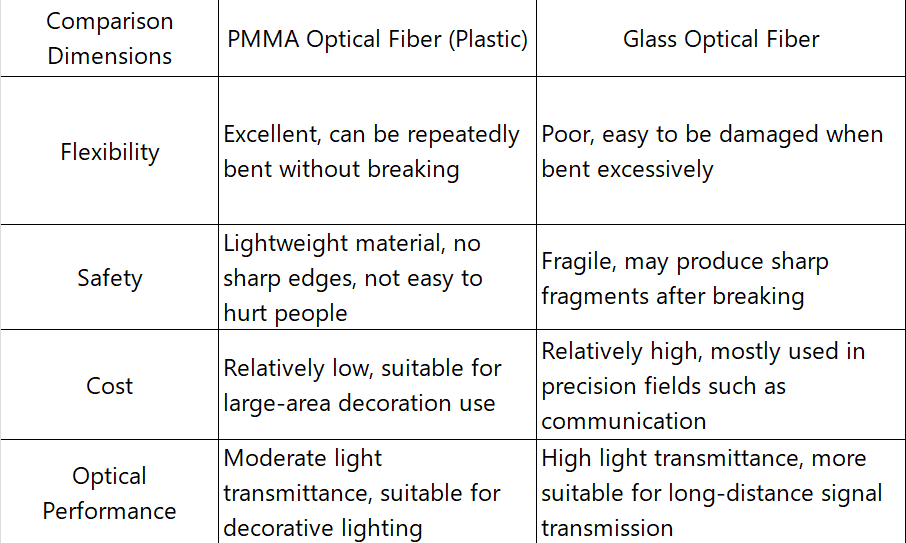The height and width of the screenshot is (543, 906).
Task: Click the cell about repeatedly bent without breaking
Action: 377,151
